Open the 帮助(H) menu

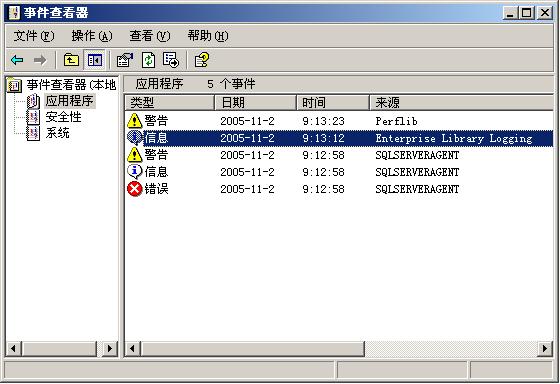tap(208, 36)
